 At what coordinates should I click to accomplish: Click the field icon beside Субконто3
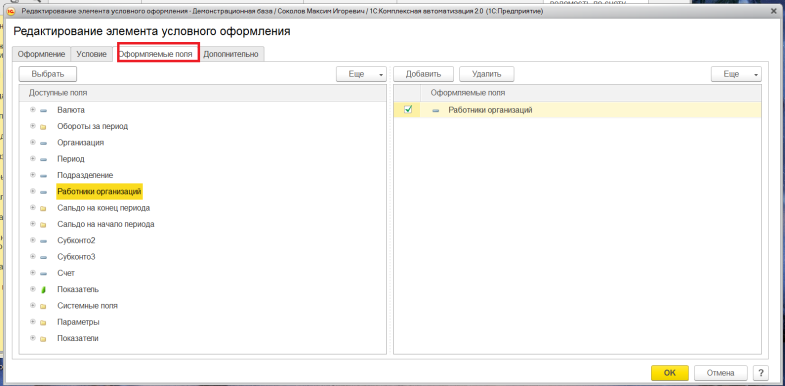[x=43, y=257]
